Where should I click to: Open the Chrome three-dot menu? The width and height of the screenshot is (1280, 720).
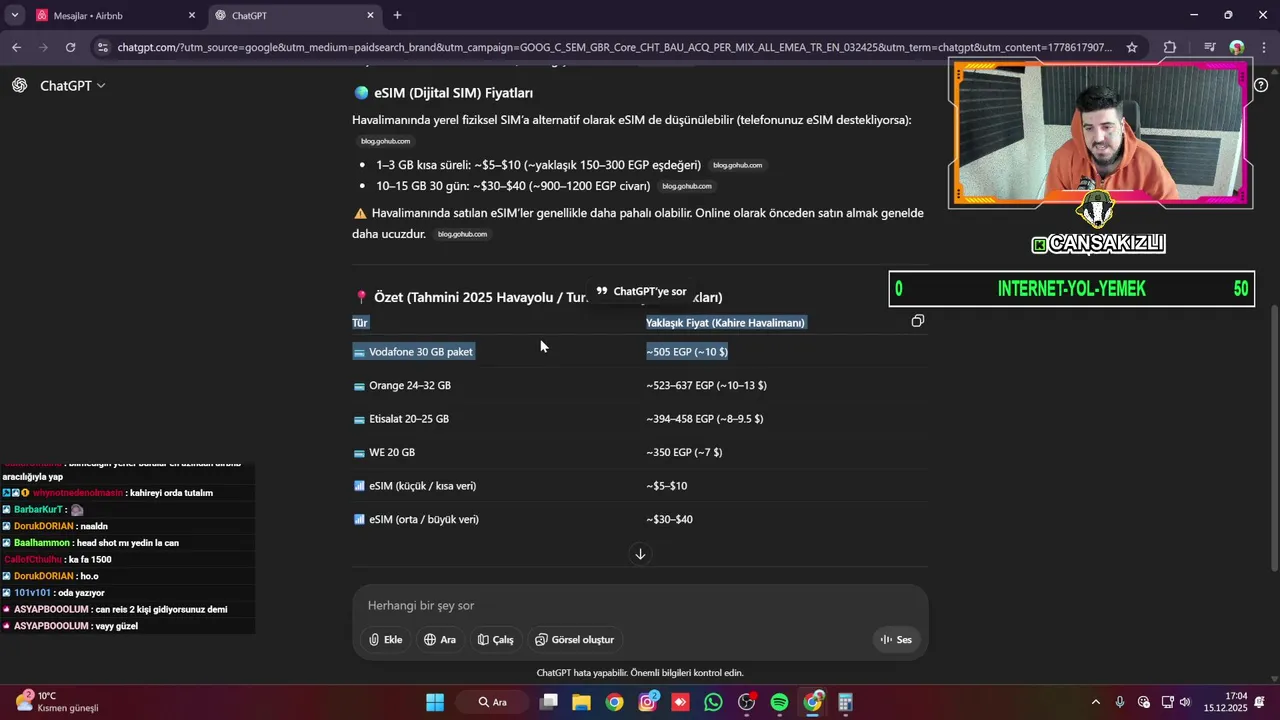1263,47
